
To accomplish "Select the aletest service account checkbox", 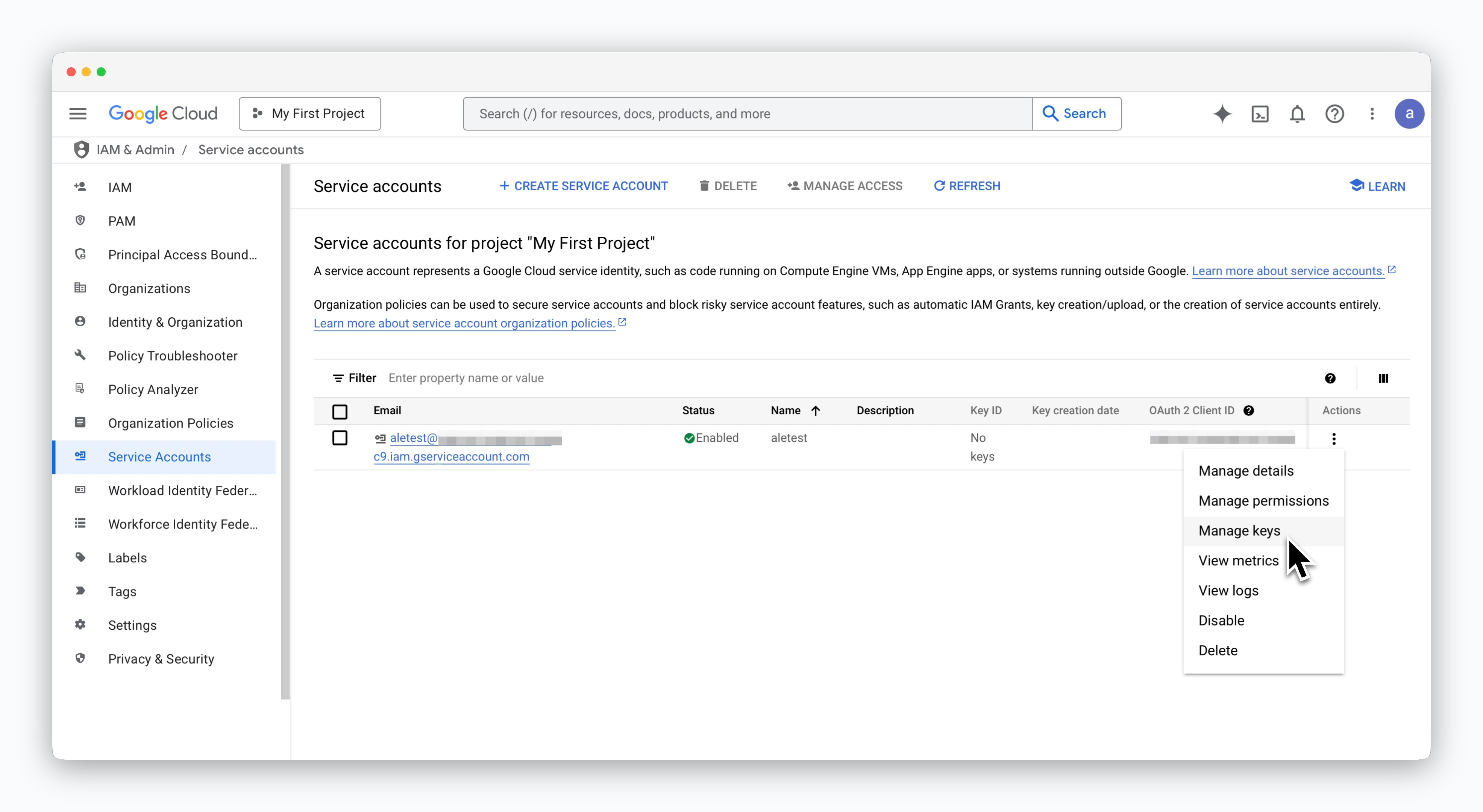I will pyautogui.click(x=340, y=438).
